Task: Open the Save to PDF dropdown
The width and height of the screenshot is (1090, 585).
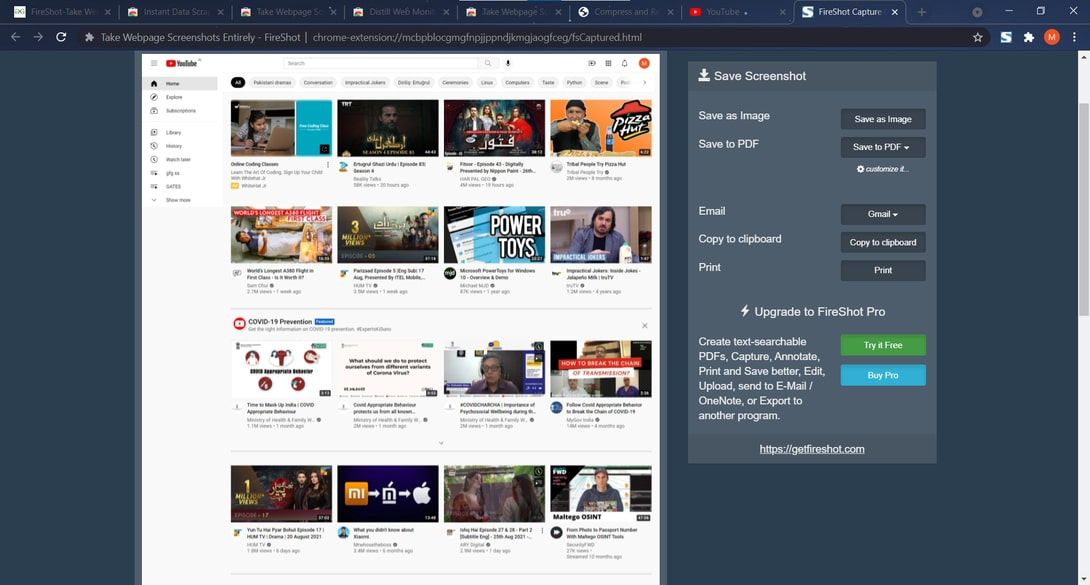Action: point(883,147)
